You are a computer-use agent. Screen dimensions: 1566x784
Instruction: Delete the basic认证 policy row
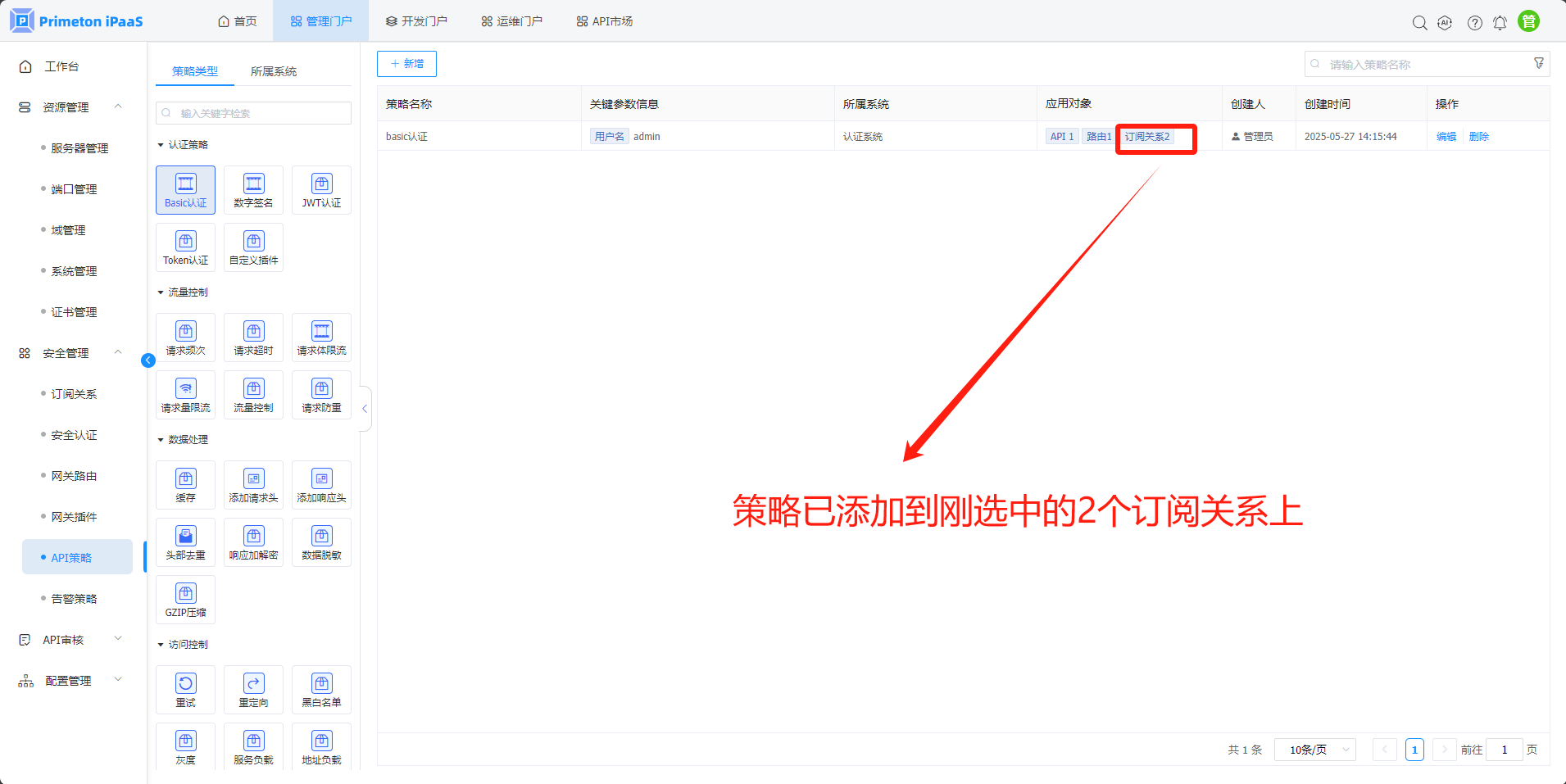click(1478, 137)
